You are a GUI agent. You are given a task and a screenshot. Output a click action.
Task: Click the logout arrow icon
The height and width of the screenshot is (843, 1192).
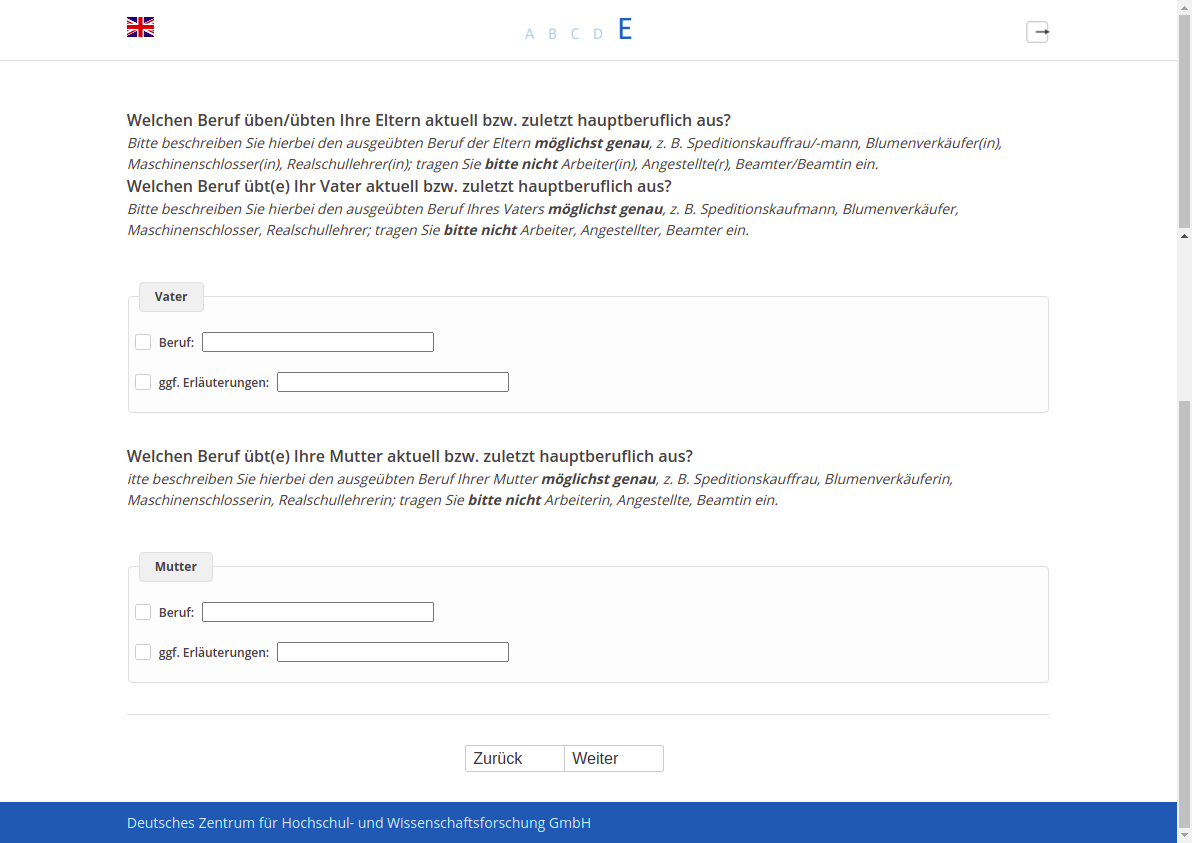point(1038,32)
